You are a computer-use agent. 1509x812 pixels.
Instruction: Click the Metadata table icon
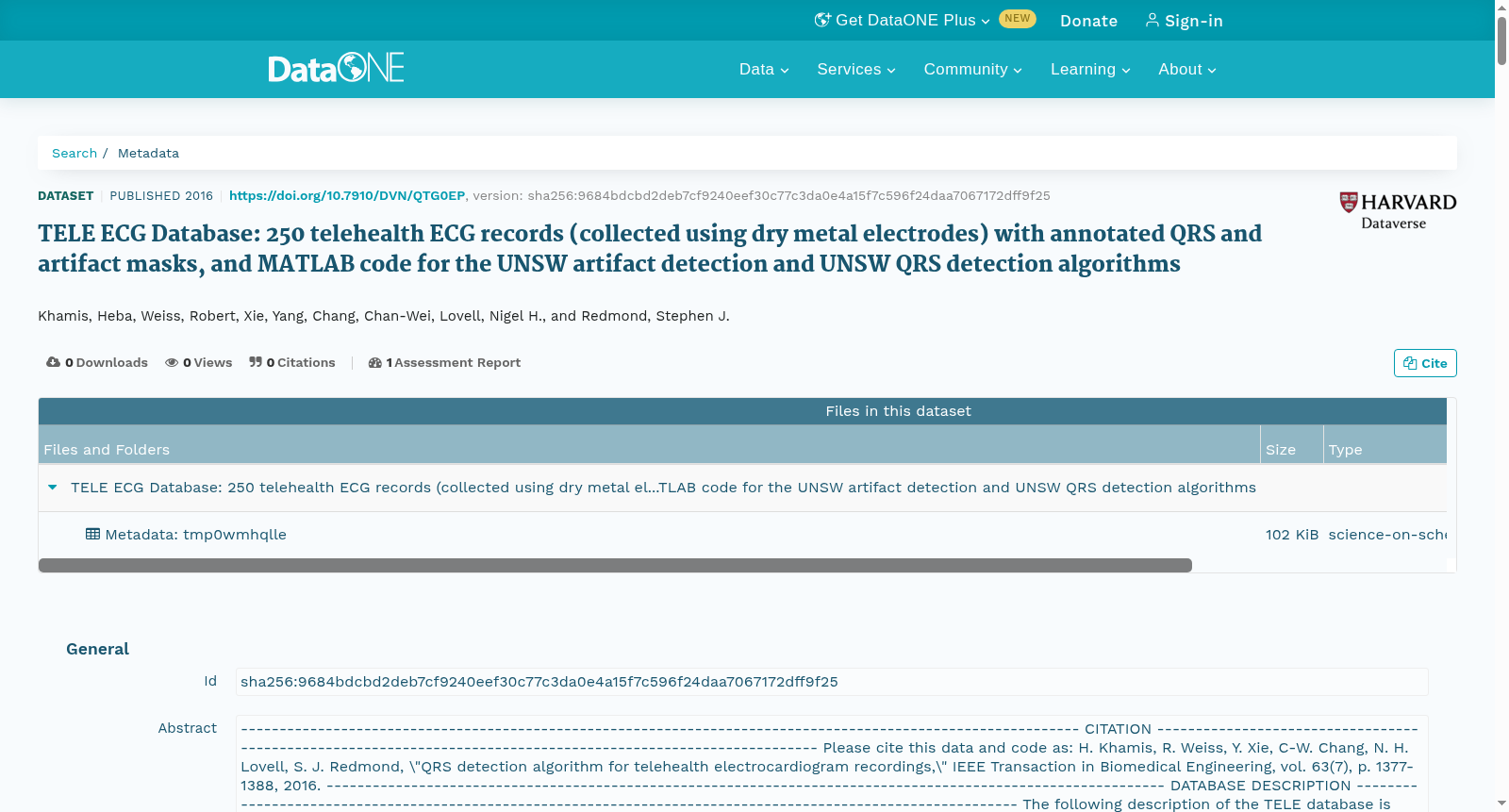click(92, 534)
